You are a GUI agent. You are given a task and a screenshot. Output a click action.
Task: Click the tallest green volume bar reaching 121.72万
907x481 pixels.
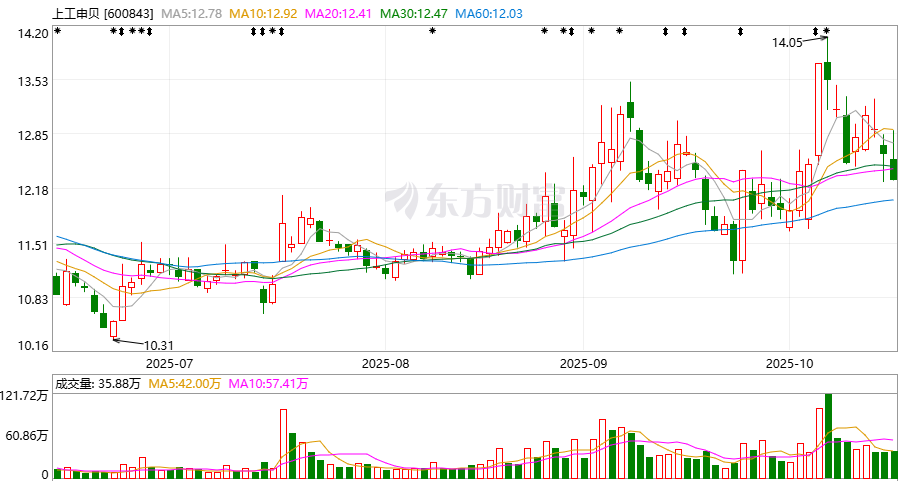coord(828,436)
